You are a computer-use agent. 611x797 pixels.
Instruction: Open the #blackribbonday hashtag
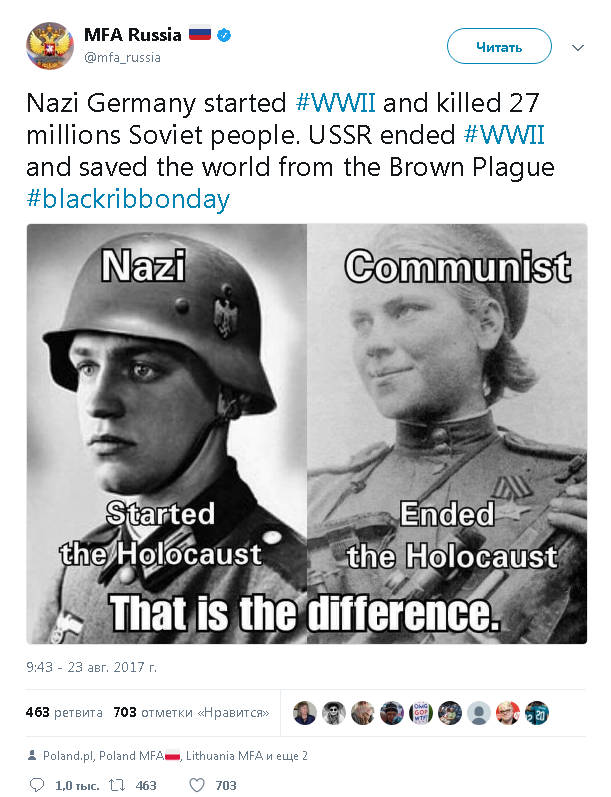point(128,198)
